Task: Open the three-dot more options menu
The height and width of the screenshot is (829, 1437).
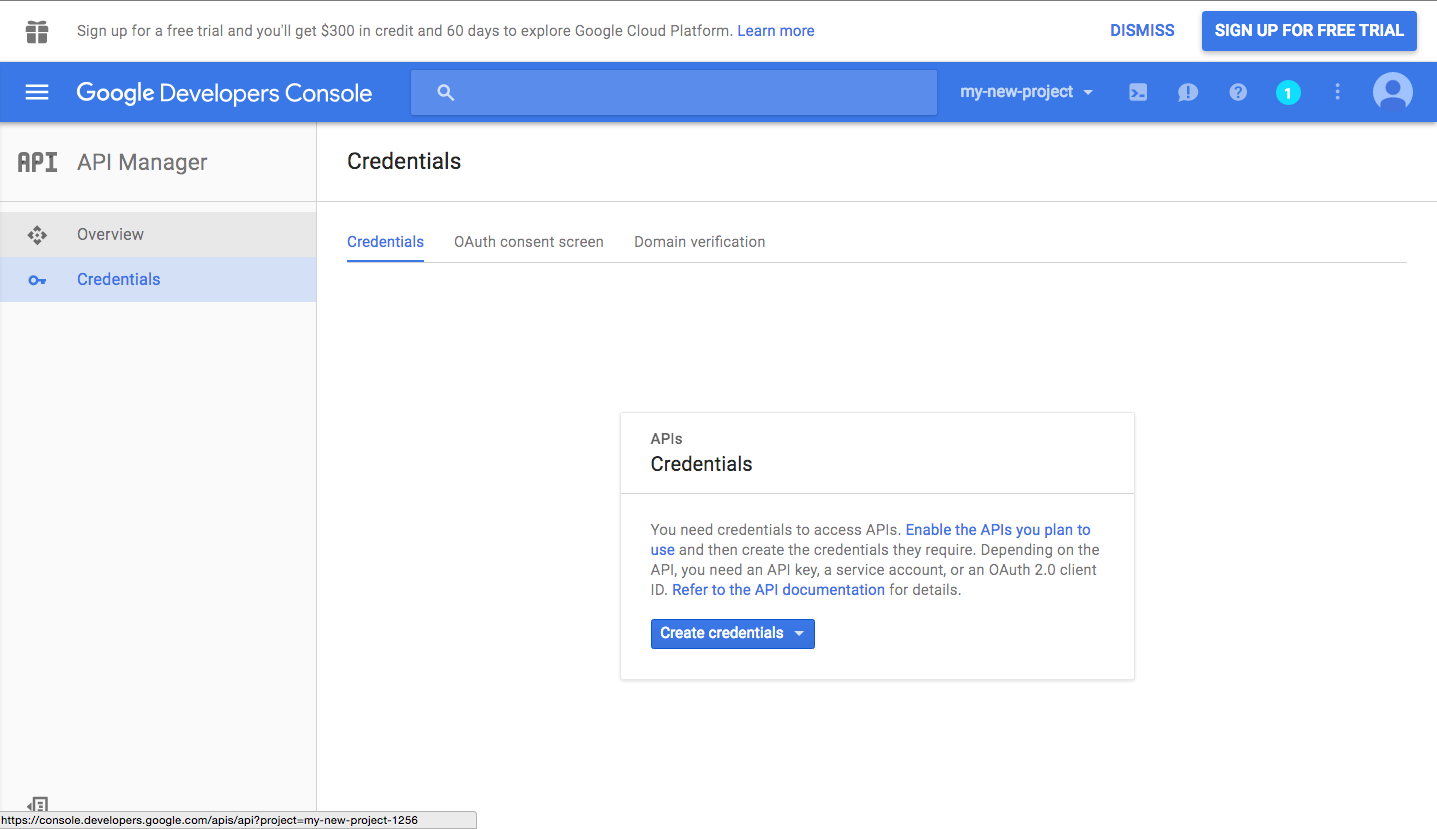Action: 1338,92
